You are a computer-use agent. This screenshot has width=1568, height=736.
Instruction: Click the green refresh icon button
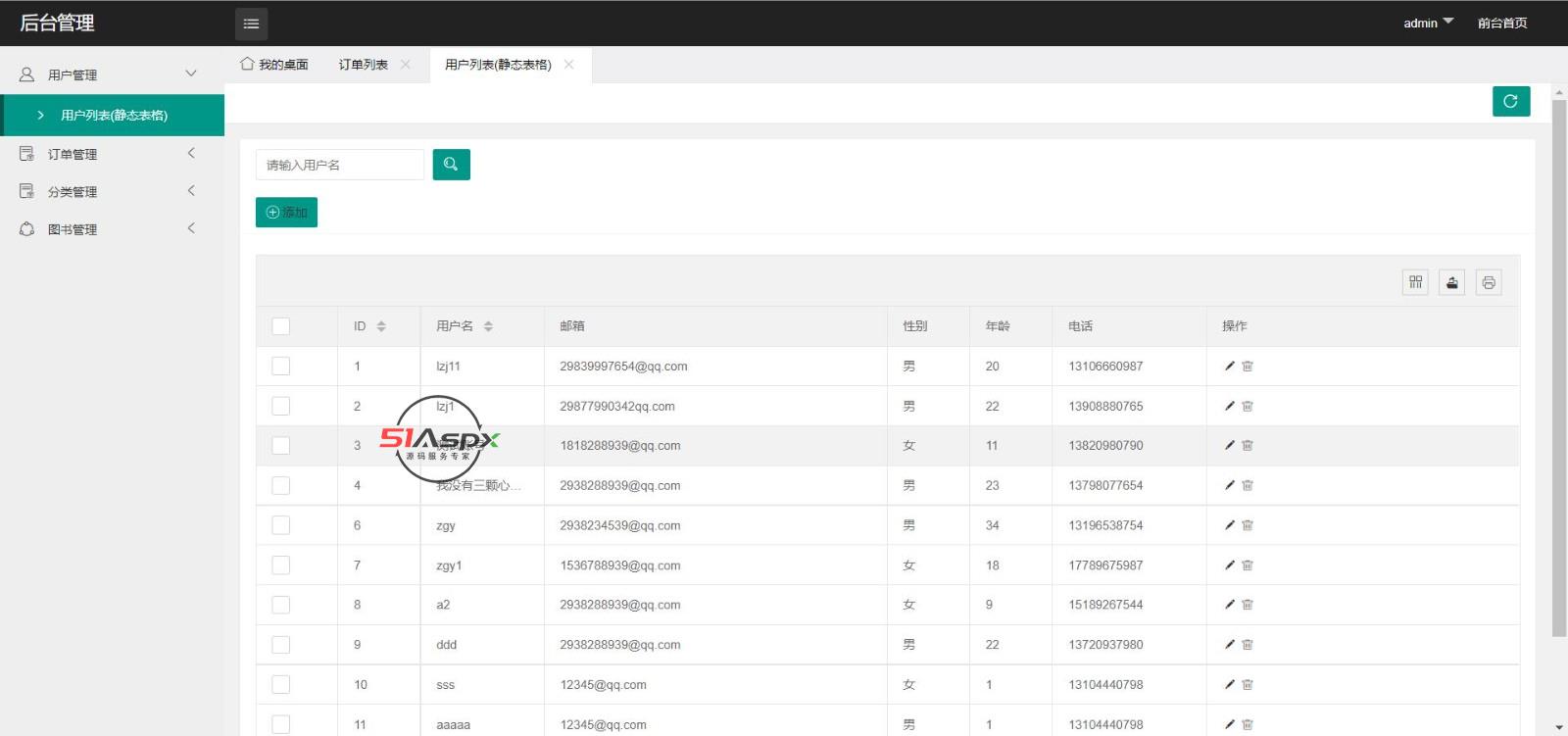click(x=1510, y=101)
